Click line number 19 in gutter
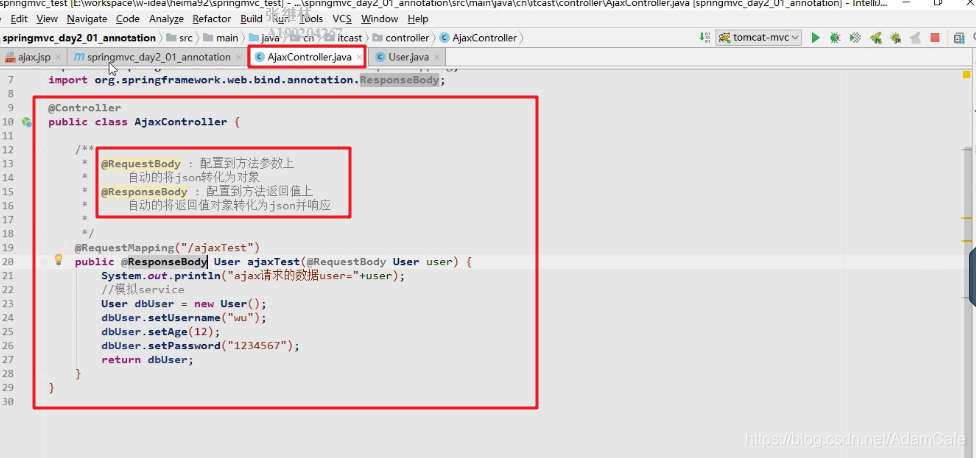Screen dimensions: 976x458 7,247
